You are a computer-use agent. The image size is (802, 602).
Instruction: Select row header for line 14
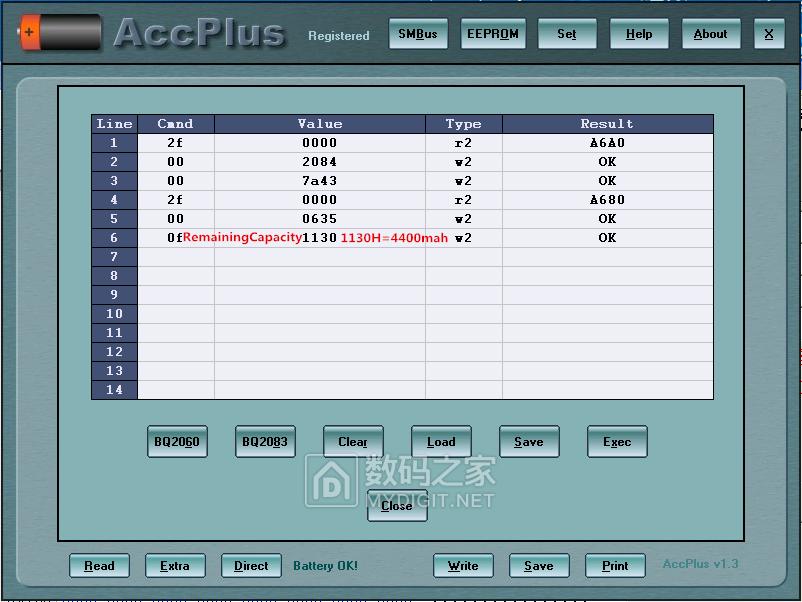[x=115, y=390]
